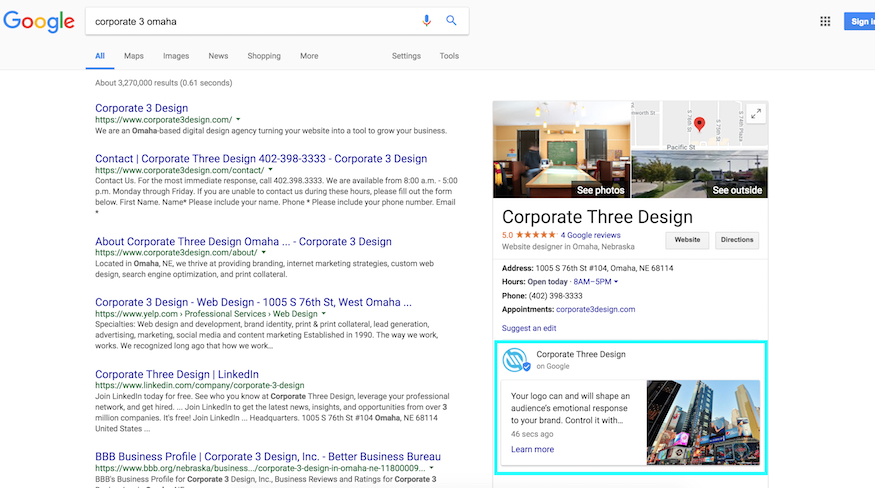Click the magnifying glass search icon
Screen dimensions: 875x488
[451, 21]
